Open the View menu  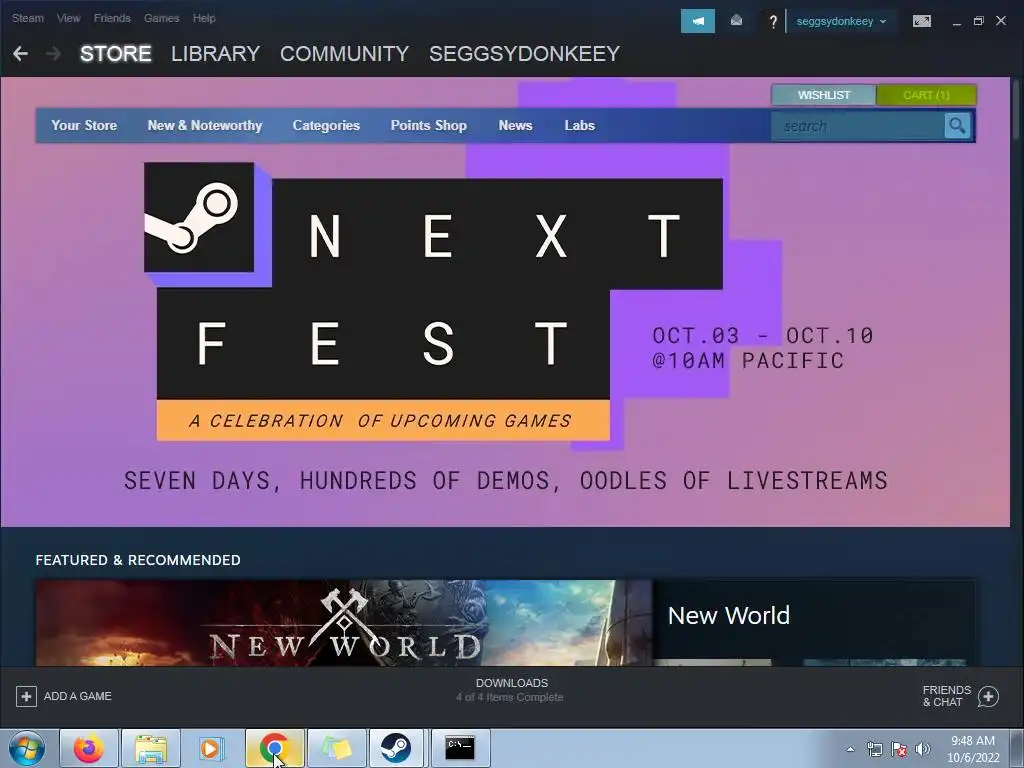[69, 18]
